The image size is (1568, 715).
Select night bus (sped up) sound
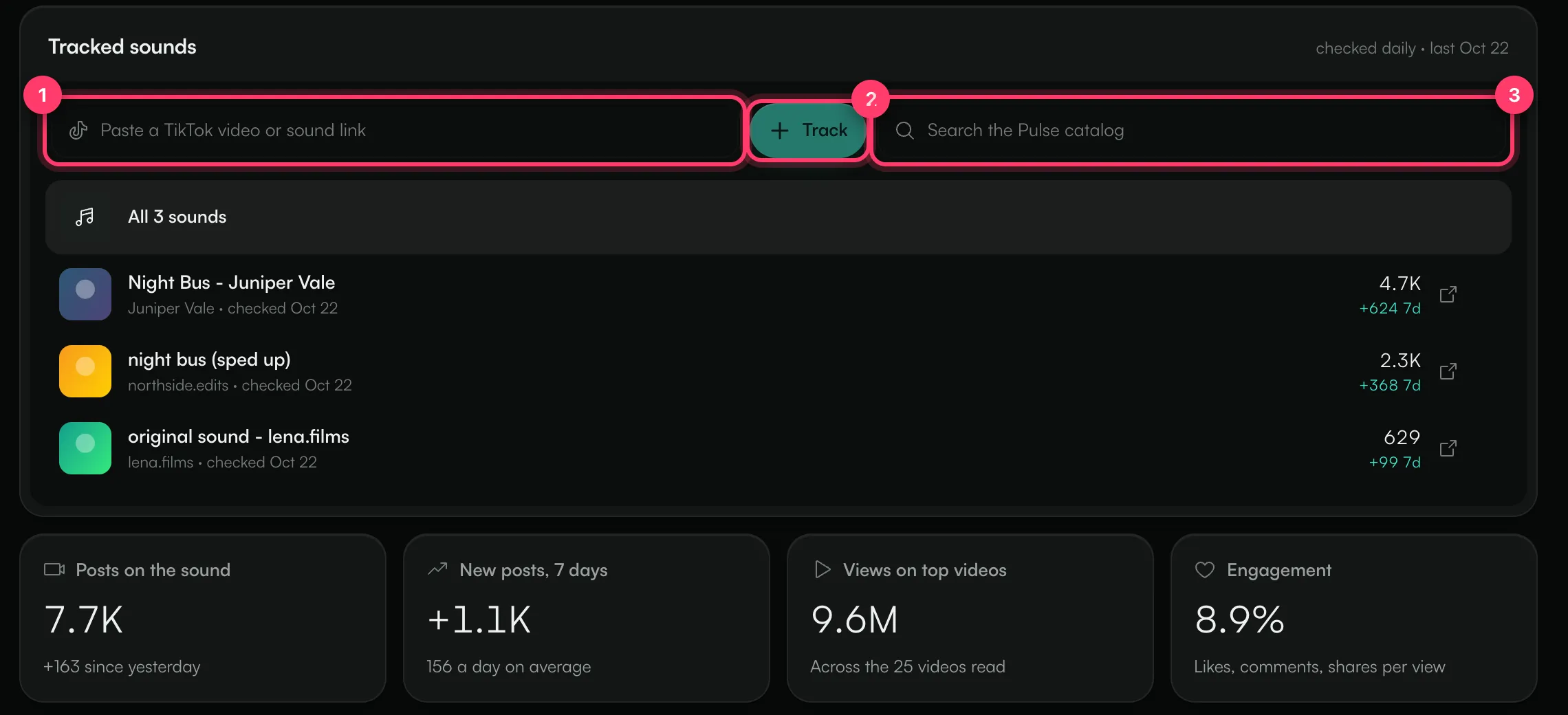[778, 371]
